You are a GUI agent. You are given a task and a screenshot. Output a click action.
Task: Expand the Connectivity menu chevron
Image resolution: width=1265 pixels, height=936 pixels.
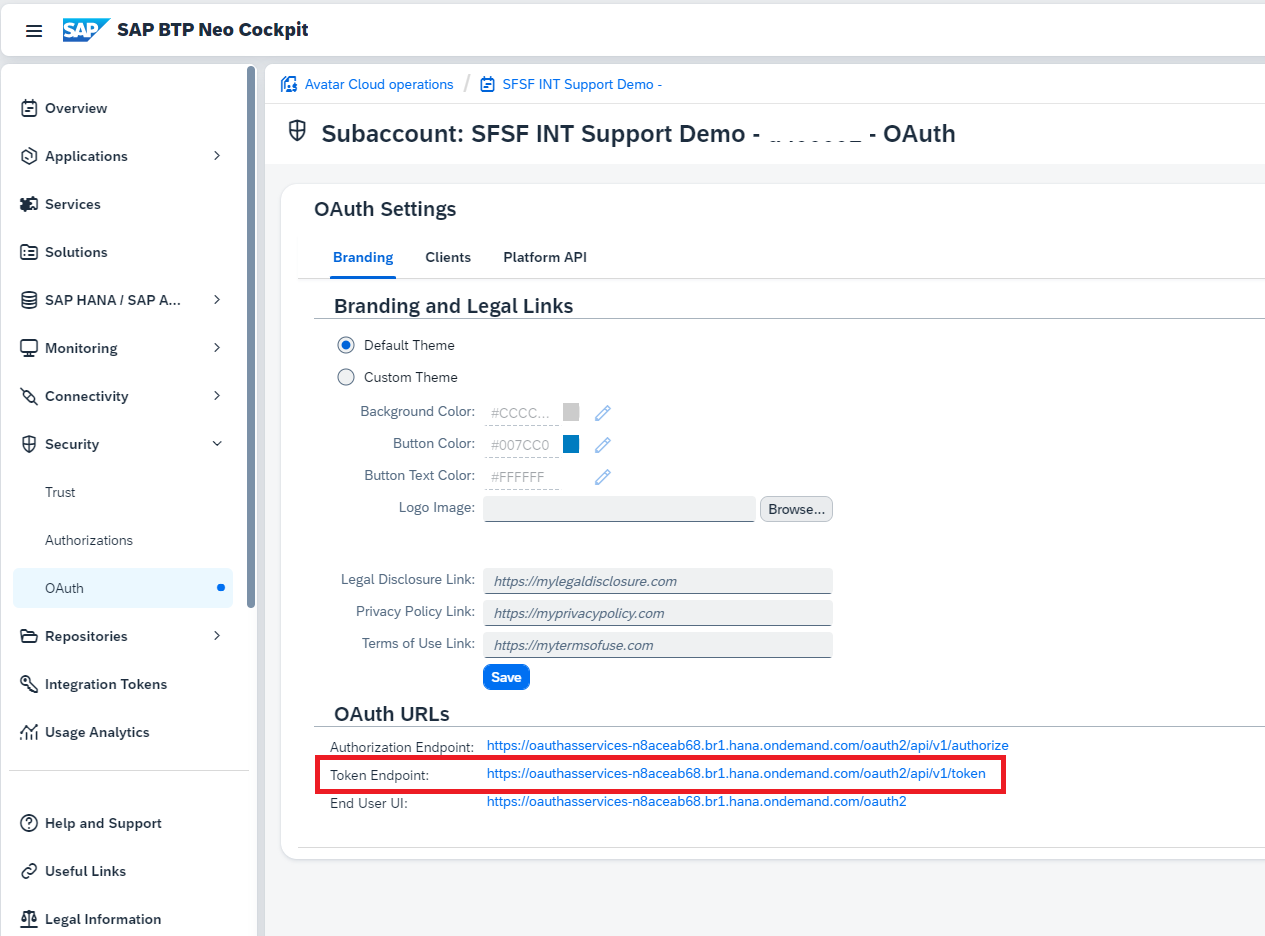[x=217, y=396]
